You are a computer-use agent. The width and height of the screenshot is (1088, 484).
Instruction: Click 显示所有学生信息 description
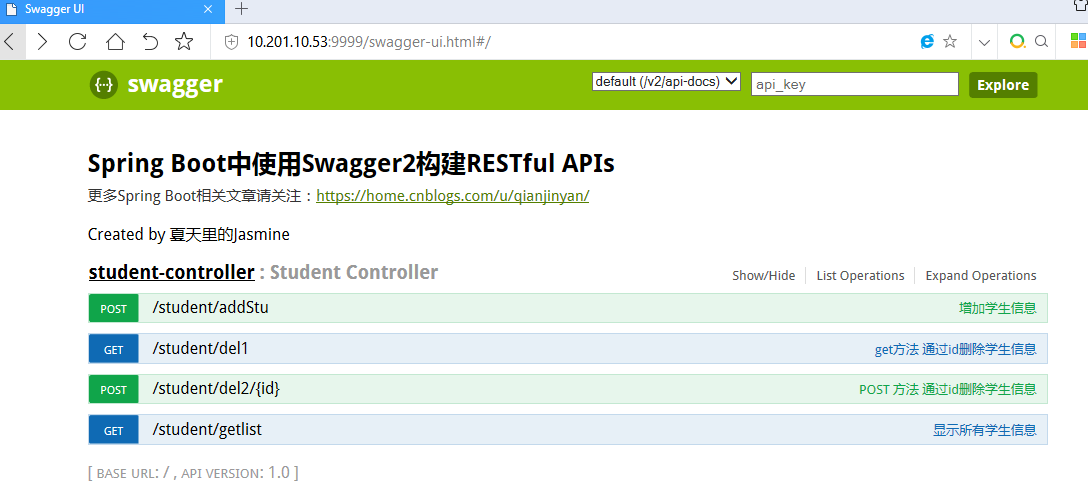pyautogui.click(x=985, y=431)
